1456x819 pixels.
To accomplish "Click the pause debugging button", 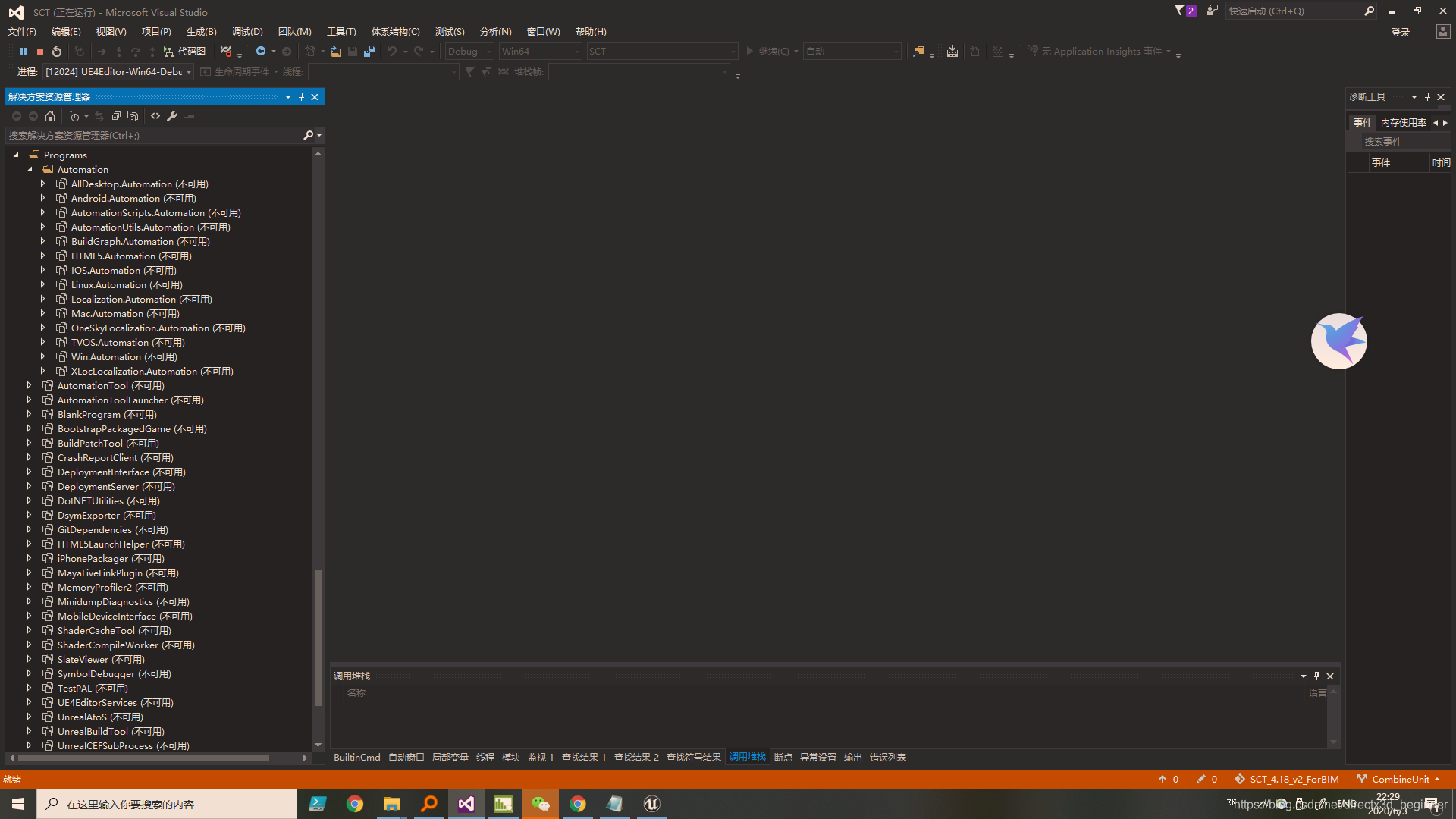I will pyautogui.click(x=24, y=52).
